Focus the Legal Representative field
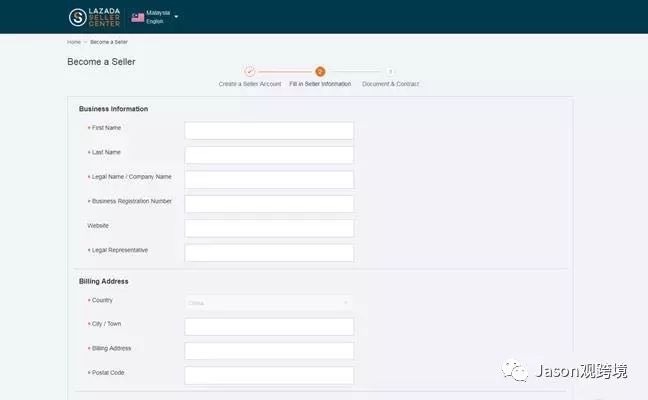648x400 pixels. click(x=269, y=252)
